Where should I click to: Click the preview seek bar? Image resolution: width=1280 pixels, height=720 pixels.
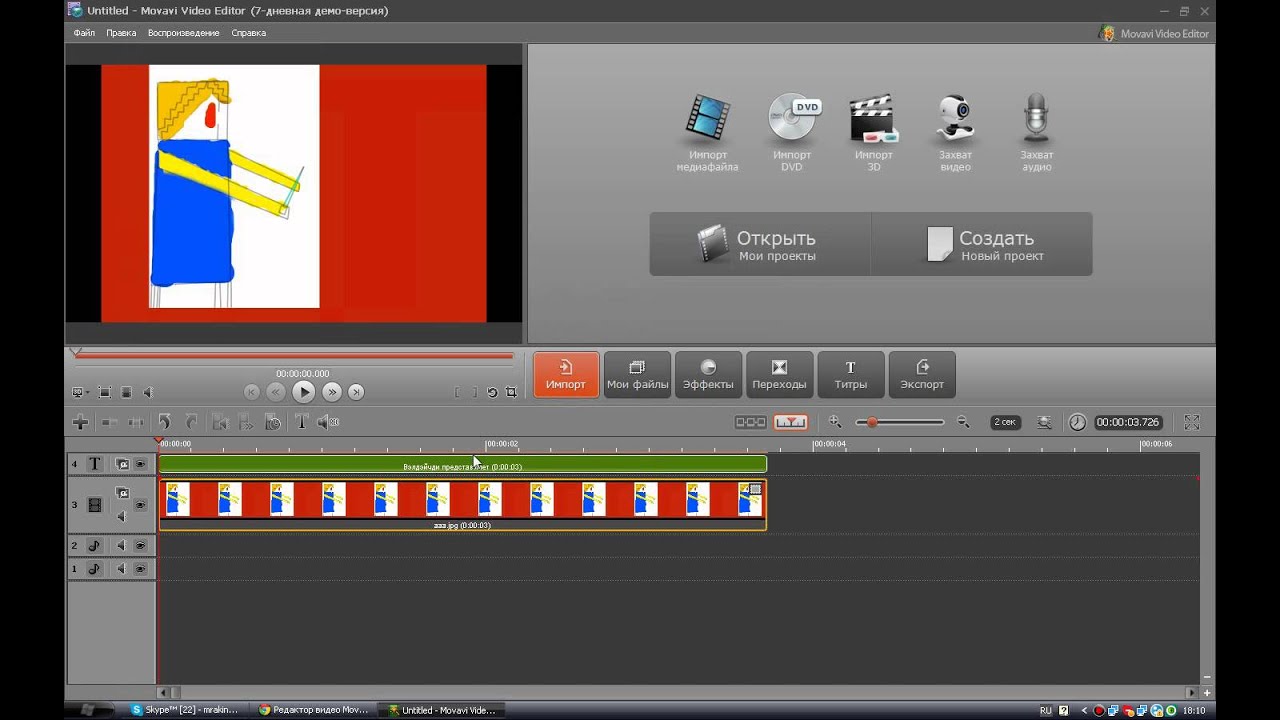click(294, 355)
